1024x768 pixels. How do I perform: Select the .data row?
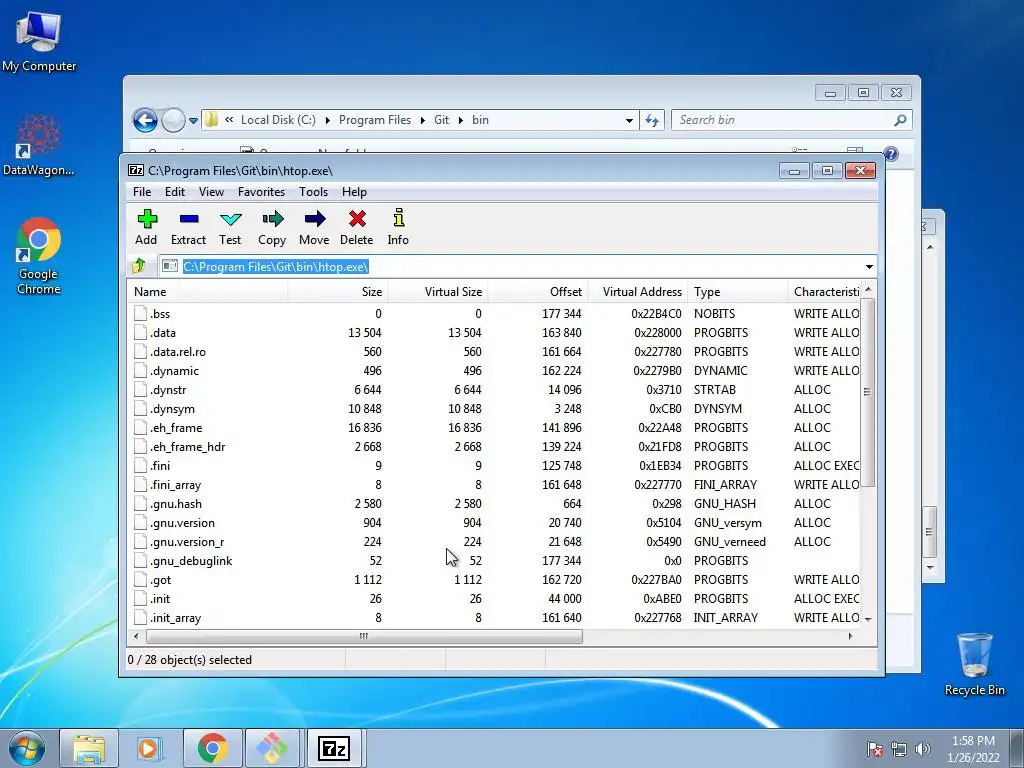pyautogui.click(x=495, y=332)
